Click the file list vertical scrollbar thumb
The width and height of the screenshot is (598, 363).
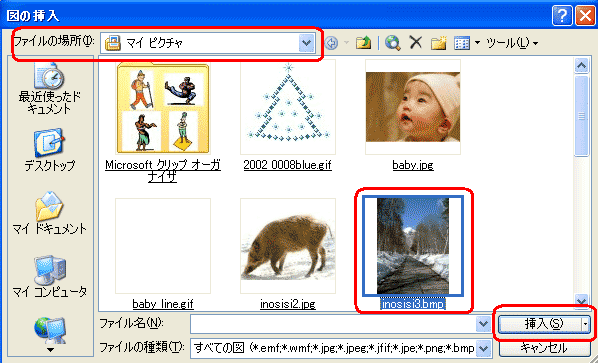581,116
